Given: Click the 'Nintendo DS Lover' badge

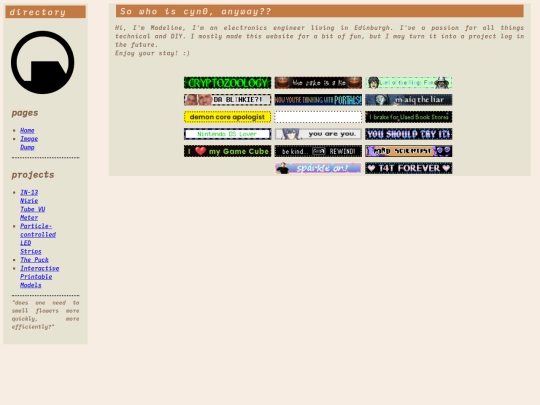Looking at the screenshot, I should click(227, 134).
